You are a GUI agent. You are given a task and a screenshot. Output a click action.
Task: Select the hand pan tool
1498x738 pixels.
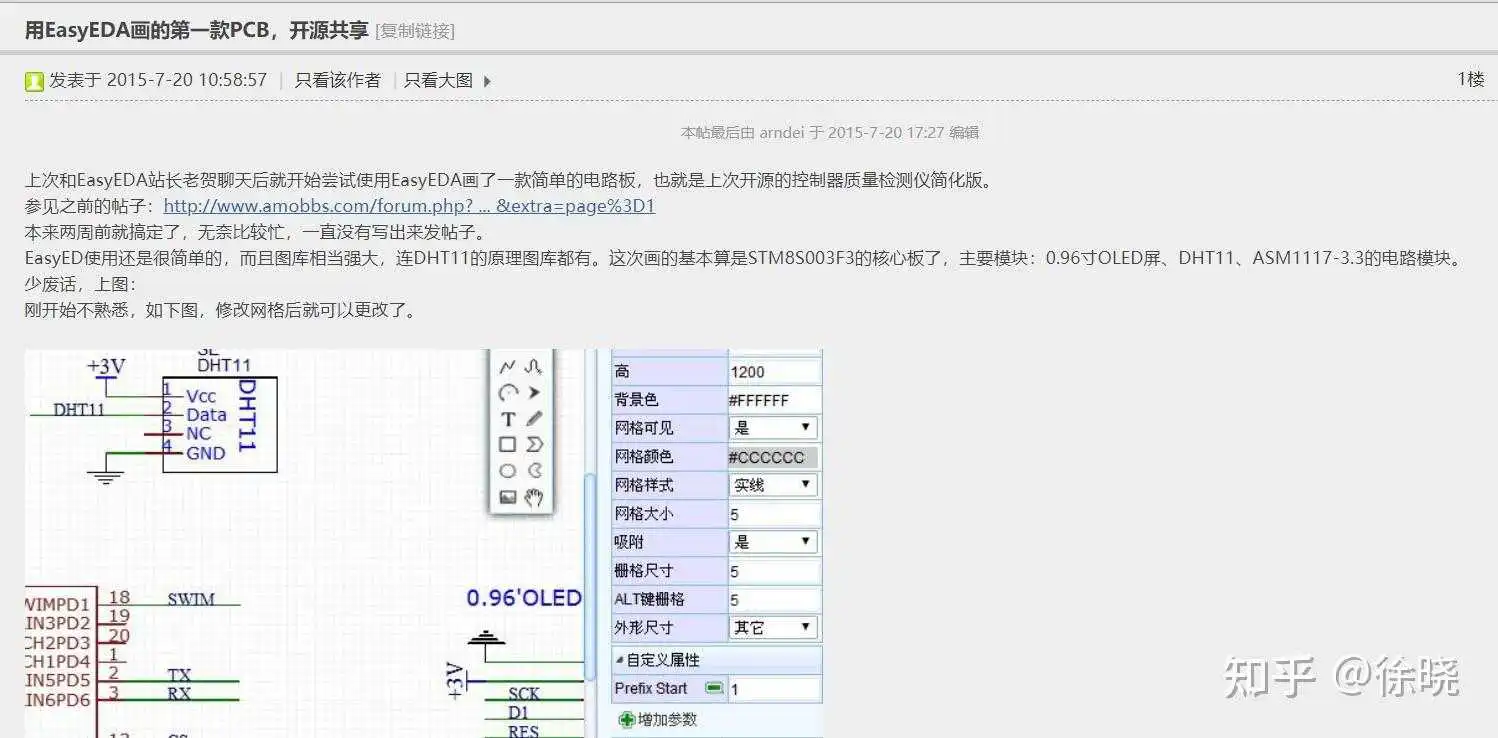(x=534, y=497)
